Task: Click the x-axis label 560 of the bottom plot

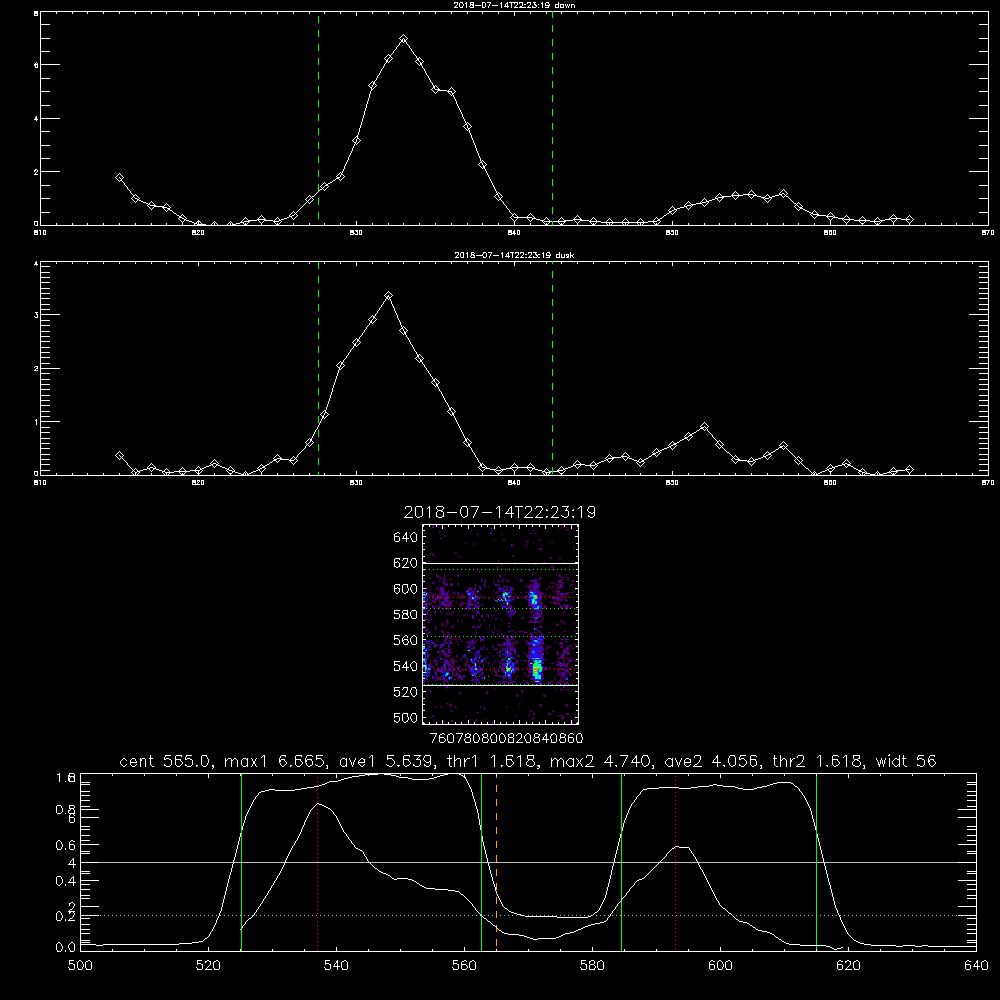Action: pyautogui.click(x=464, y=966)
